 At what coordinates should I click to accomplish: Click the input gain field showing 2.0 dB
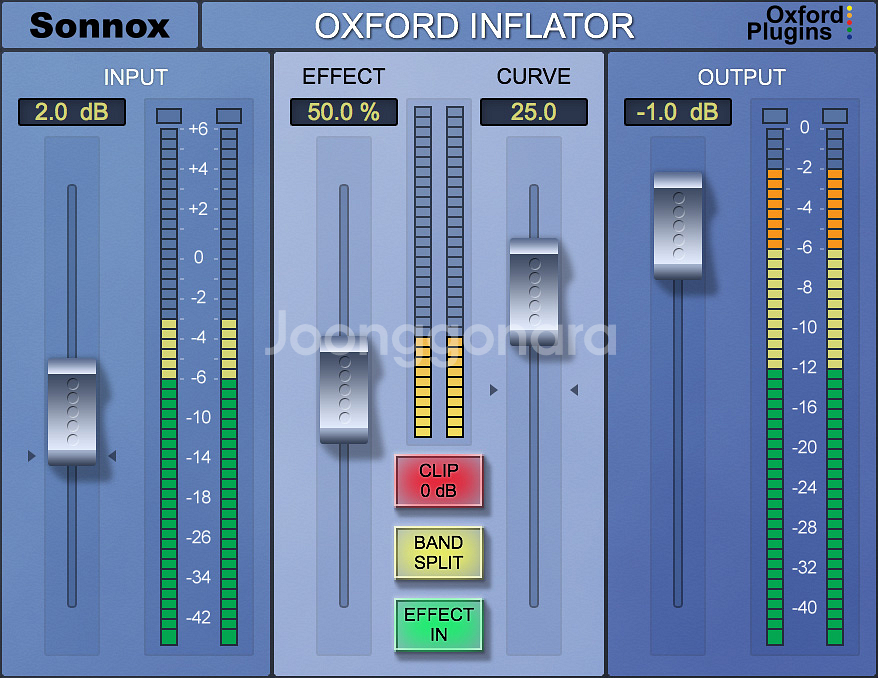point(72,112)
